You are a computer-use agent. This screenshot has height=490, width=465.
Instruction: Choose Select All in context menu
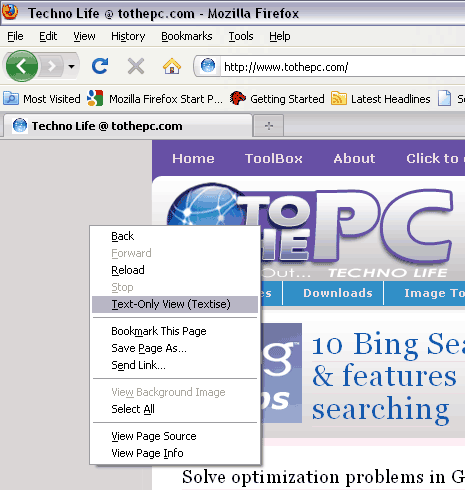click(175, 409)
